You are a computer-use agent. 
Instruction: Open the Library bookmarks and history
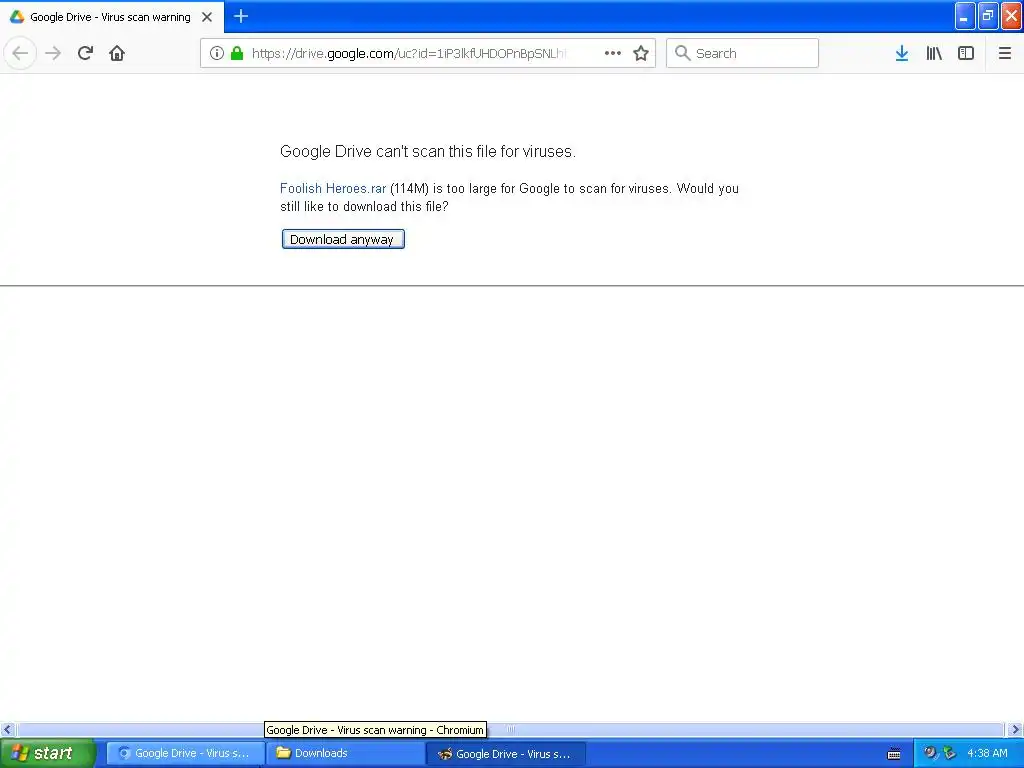(x=934, y=53)
